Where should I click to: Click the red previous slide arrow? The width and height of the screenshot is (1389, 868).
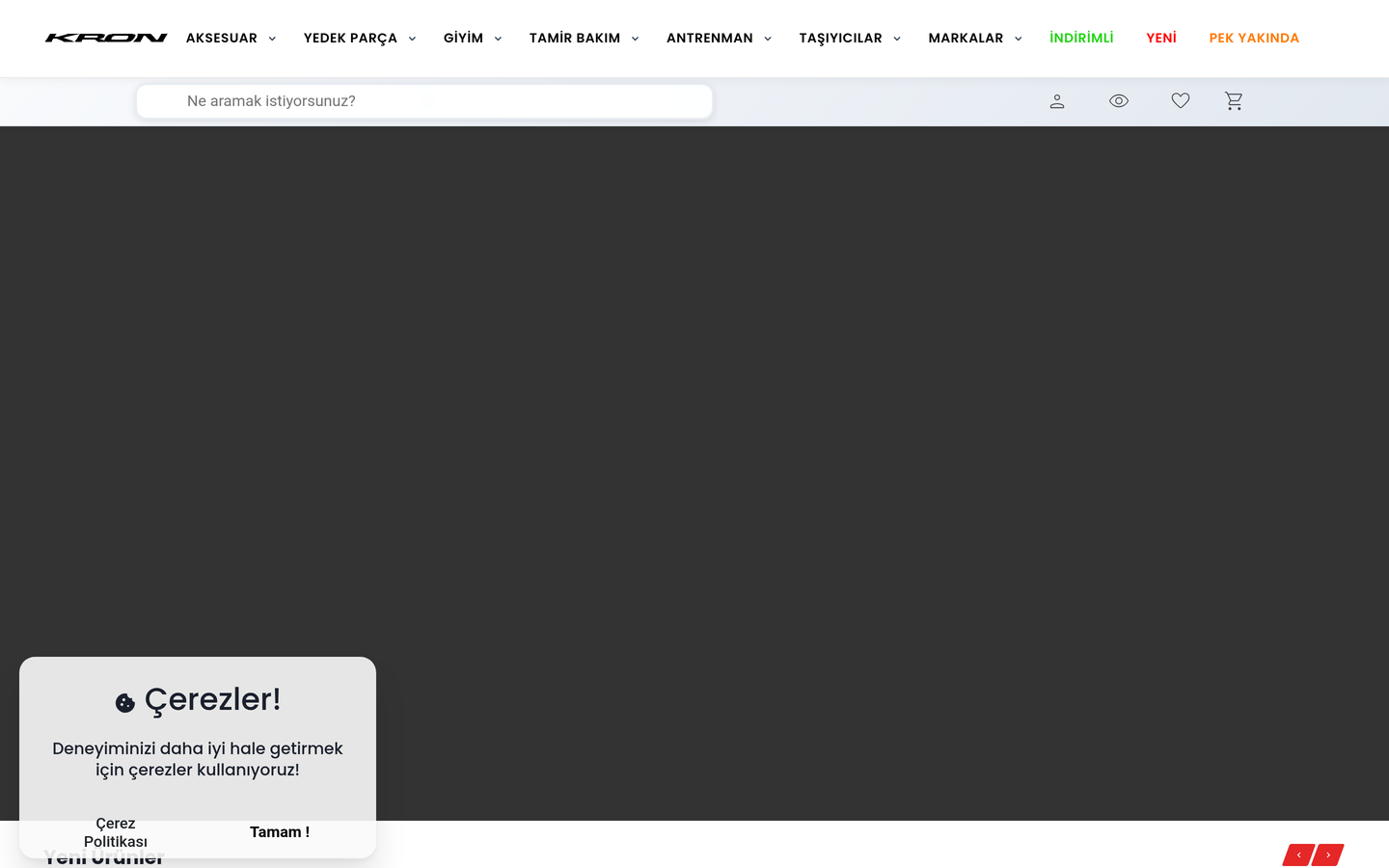click(1298, 854)
